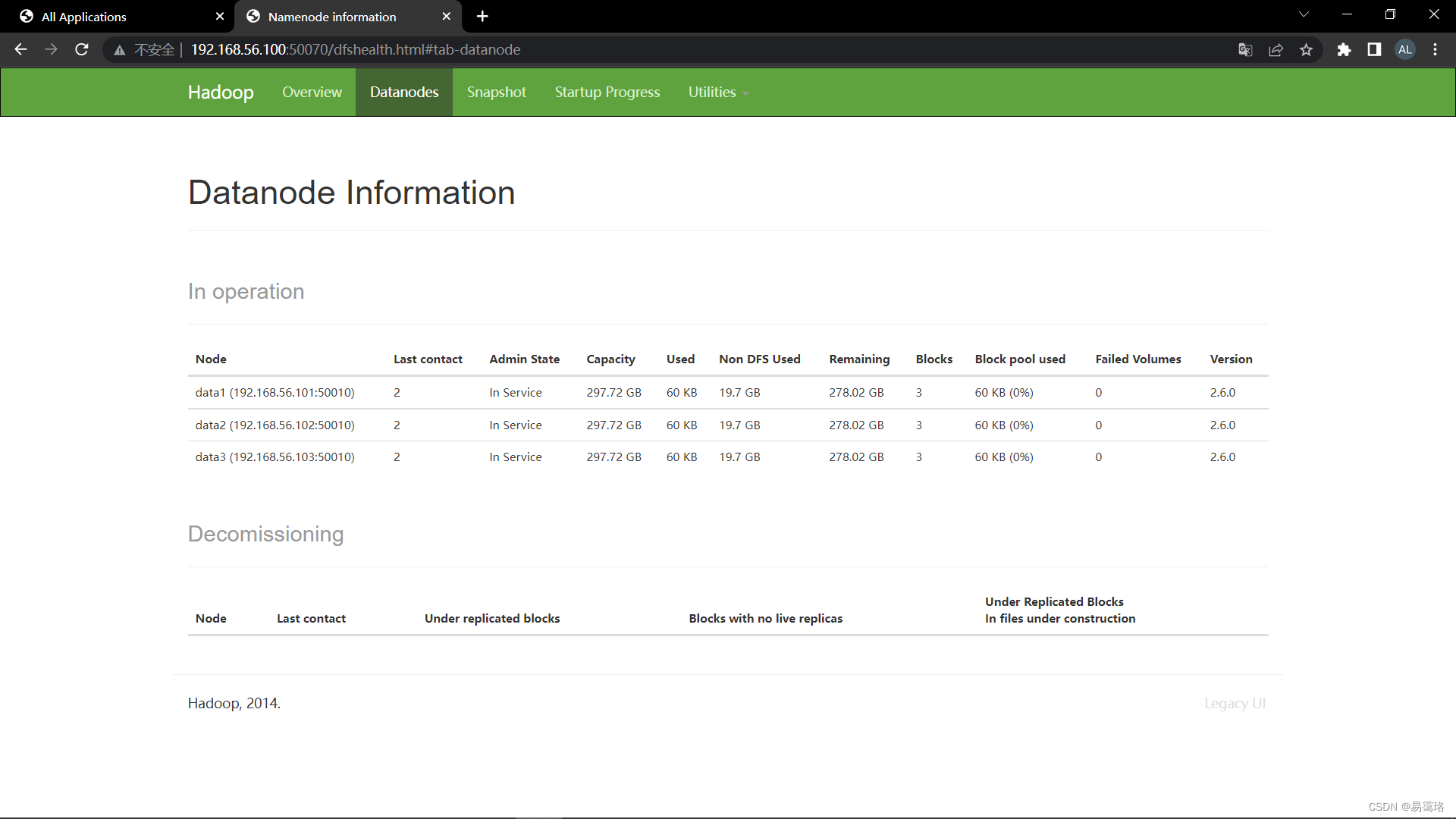Open a new browser tab

tap(482, 16)
